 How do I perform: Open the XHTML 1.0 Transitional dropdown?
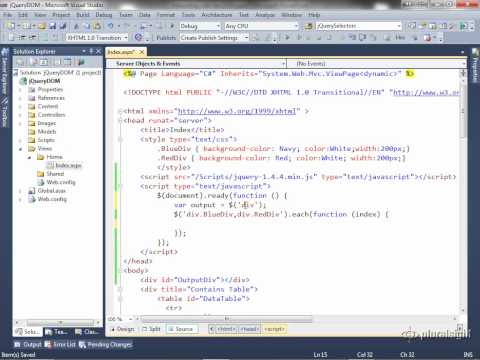pos(97,38)
